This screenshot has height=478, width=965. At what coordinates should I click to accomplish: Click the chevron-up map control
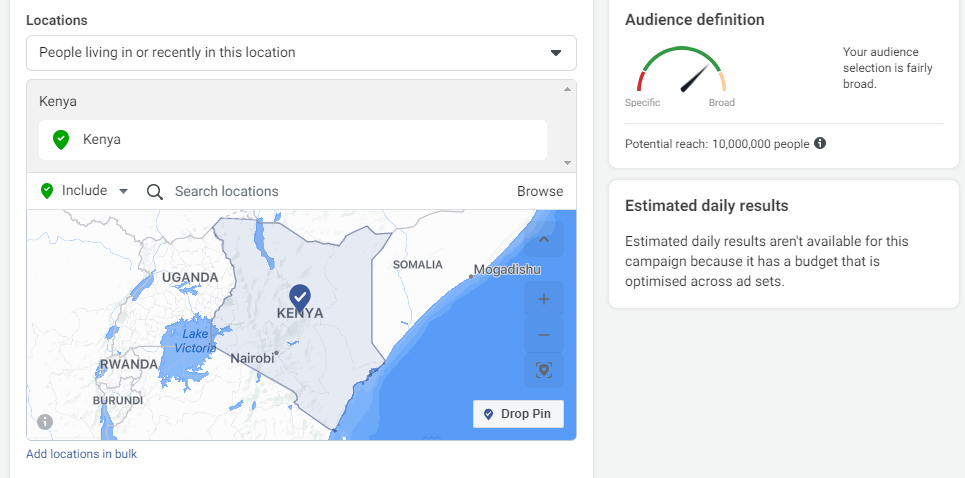coord(544,240)
